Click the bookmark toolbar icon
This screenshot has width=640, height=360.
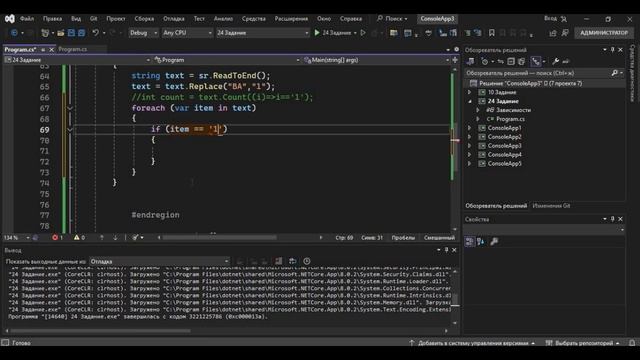click(x=492, y=33)
